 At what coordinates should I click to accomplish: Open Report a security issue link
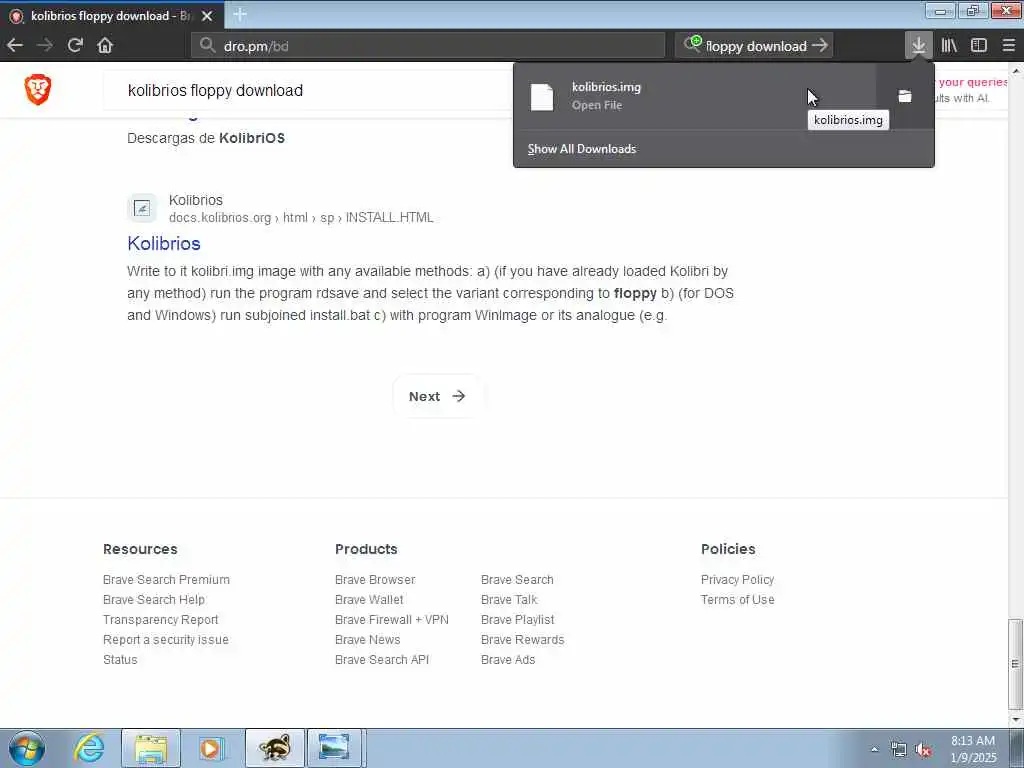(166, 640)
